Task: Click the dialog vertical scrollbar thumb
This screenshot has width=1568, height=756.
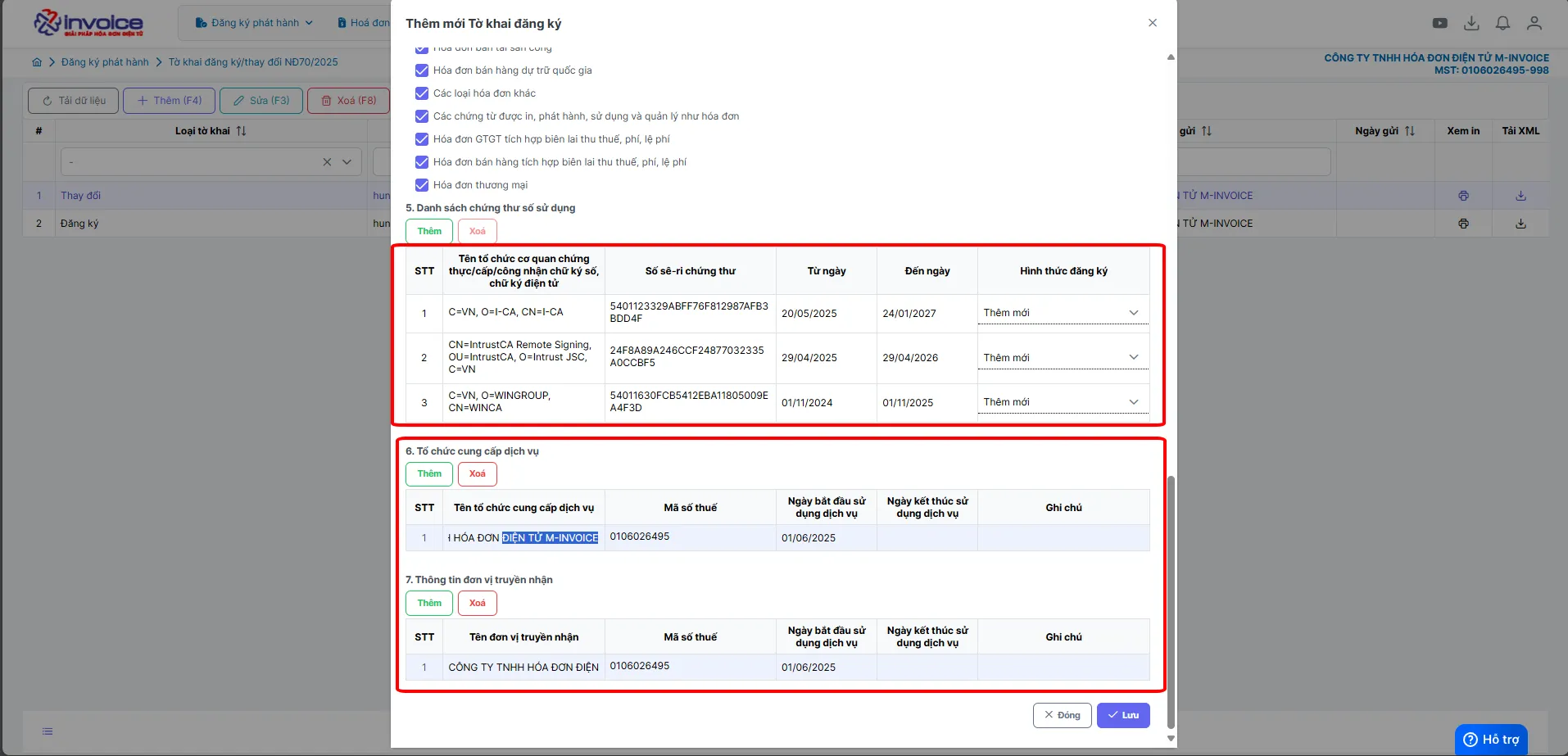Action: [1171, 602]
